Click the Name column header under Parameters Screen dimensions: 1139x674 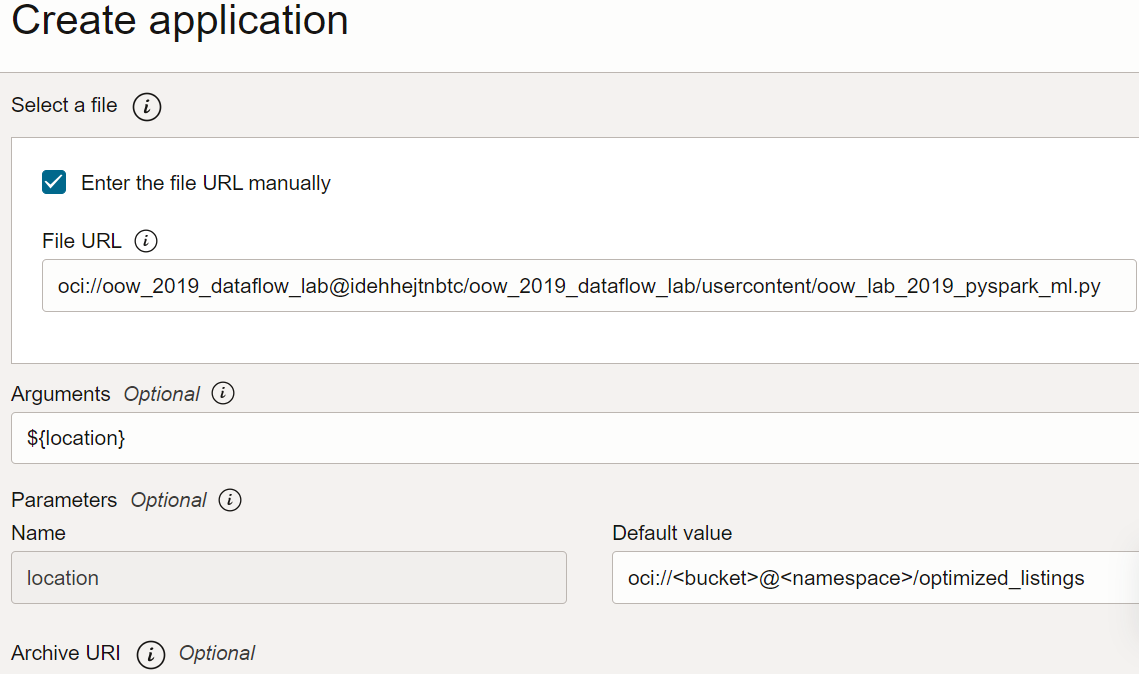[x=38, y=533]
